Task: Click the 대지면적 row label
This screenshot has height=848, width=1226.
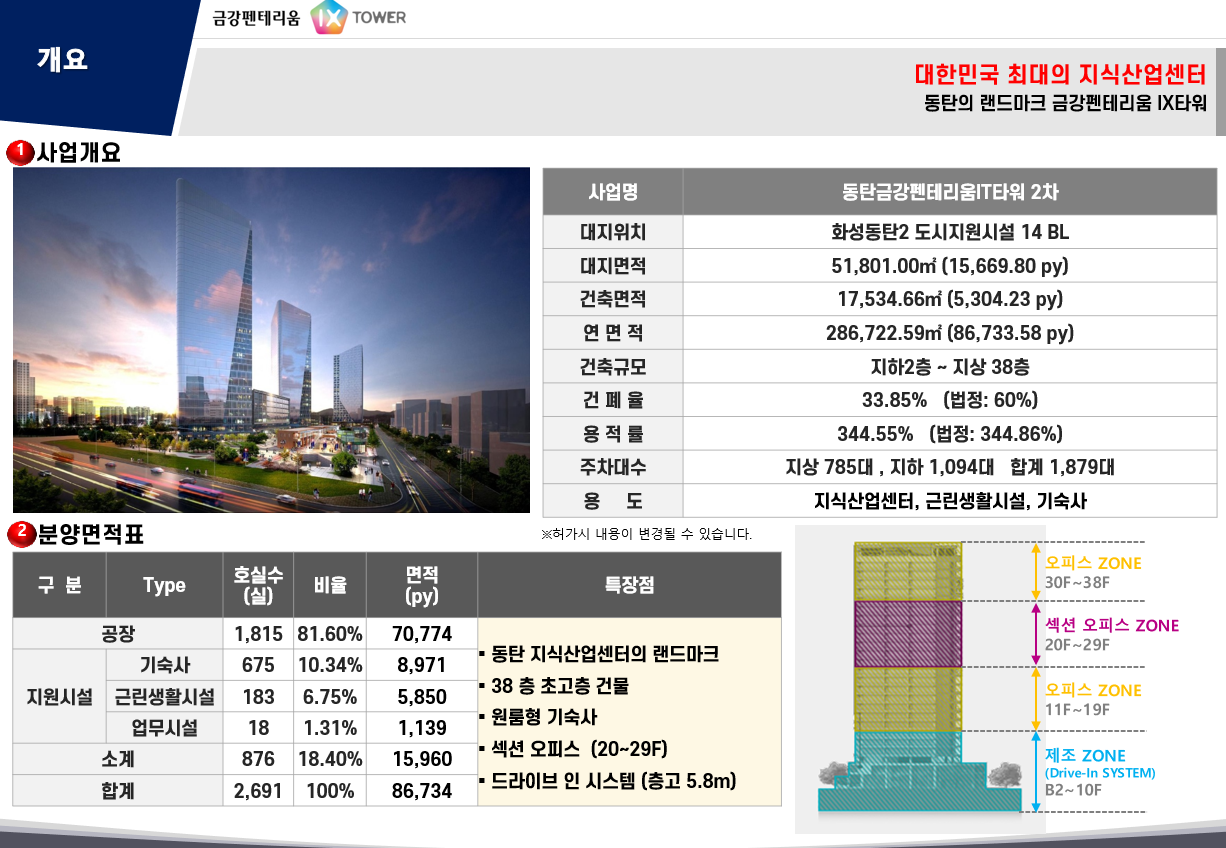Action: (612, 266)
